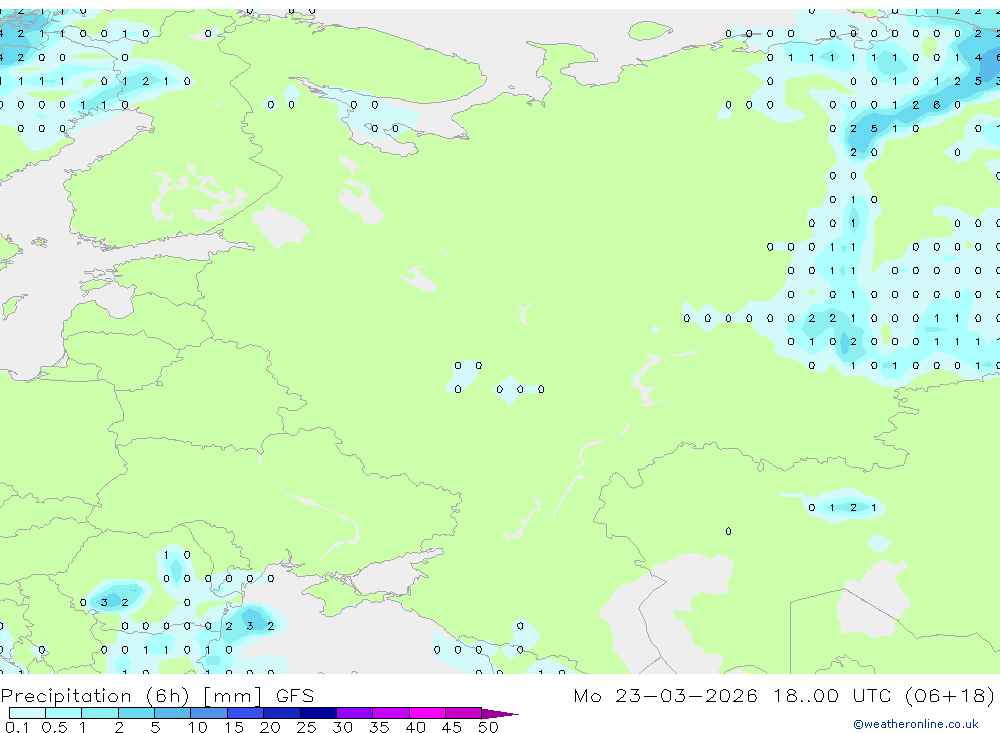Click the 0.1–0.5 mm palest legend swatch
1000x733 pixels.
[27, 713]
